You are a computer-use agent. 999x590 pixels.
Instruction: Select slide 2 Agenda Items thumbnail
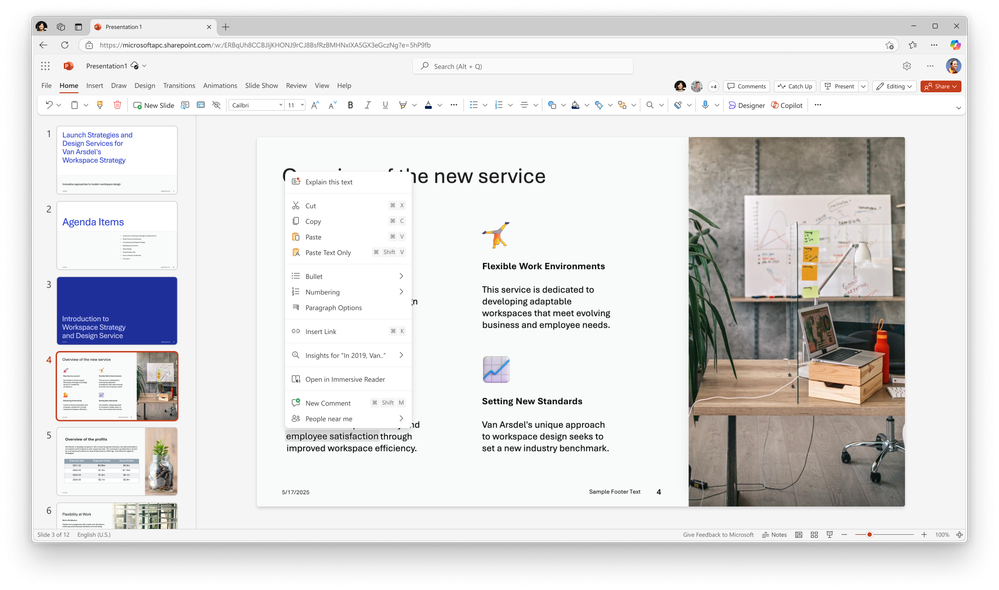[x=117, y=235]
